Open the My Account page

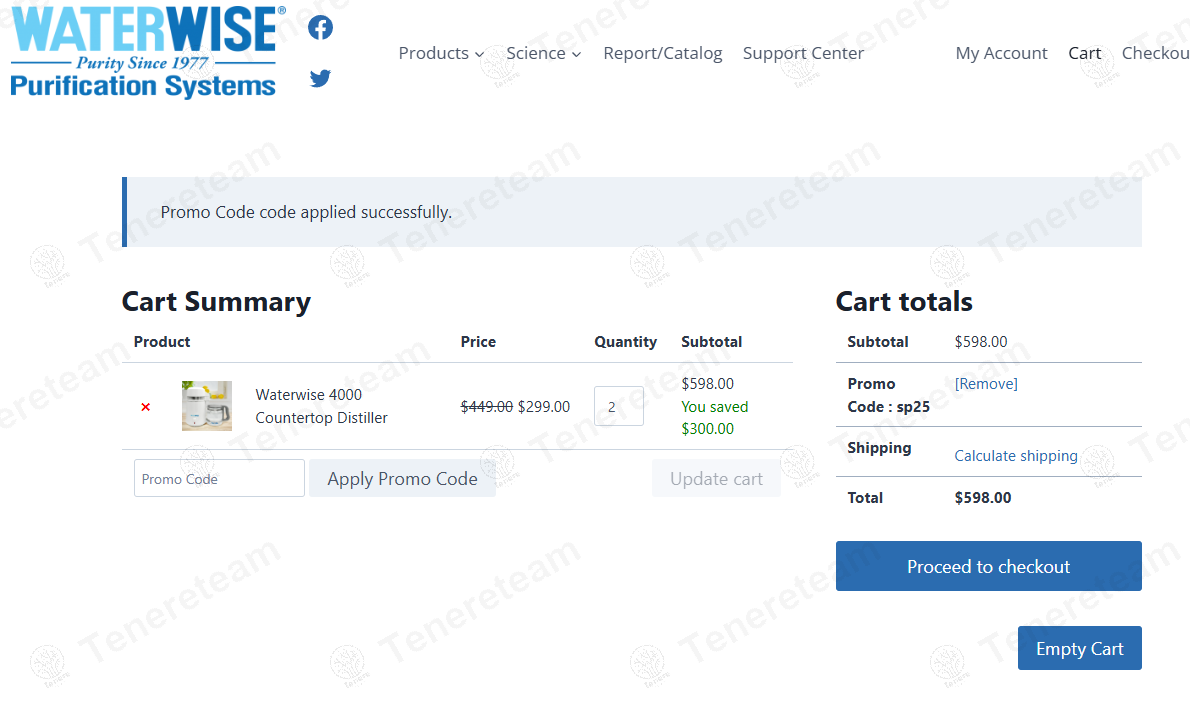(x=1001, y=53)
